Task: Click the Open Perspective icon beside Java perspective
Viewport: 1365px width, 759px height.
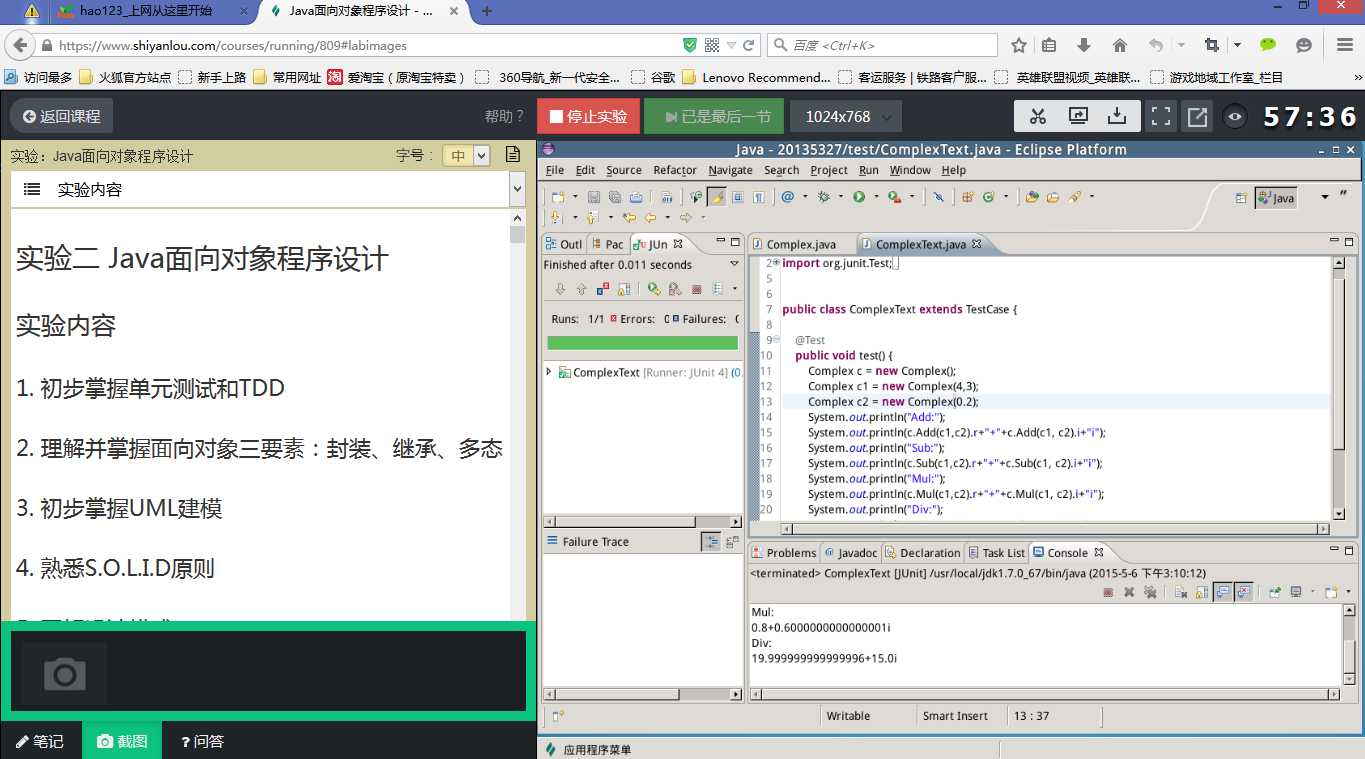Action: tap(1241, 197)
